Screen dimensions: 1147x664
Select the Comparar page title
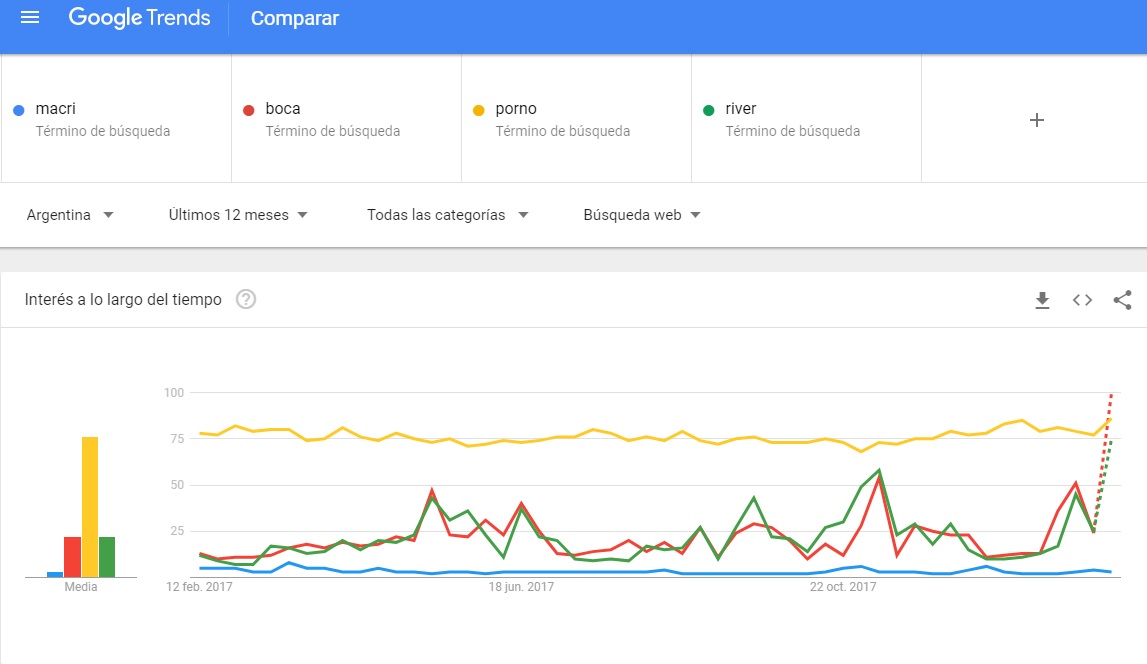pyautogui.click(x=295, y=18)
